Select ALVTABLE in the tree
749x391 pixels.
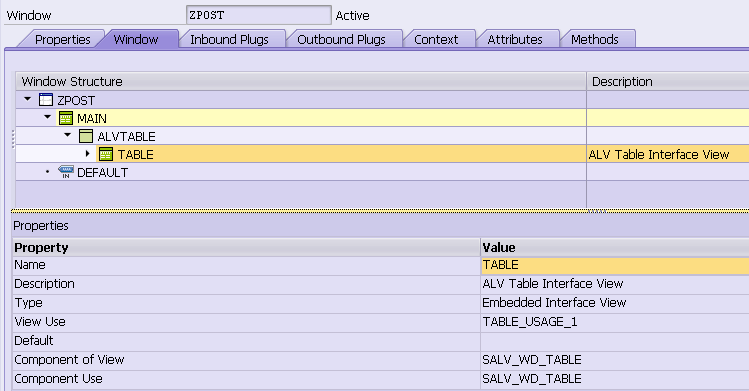127,137
